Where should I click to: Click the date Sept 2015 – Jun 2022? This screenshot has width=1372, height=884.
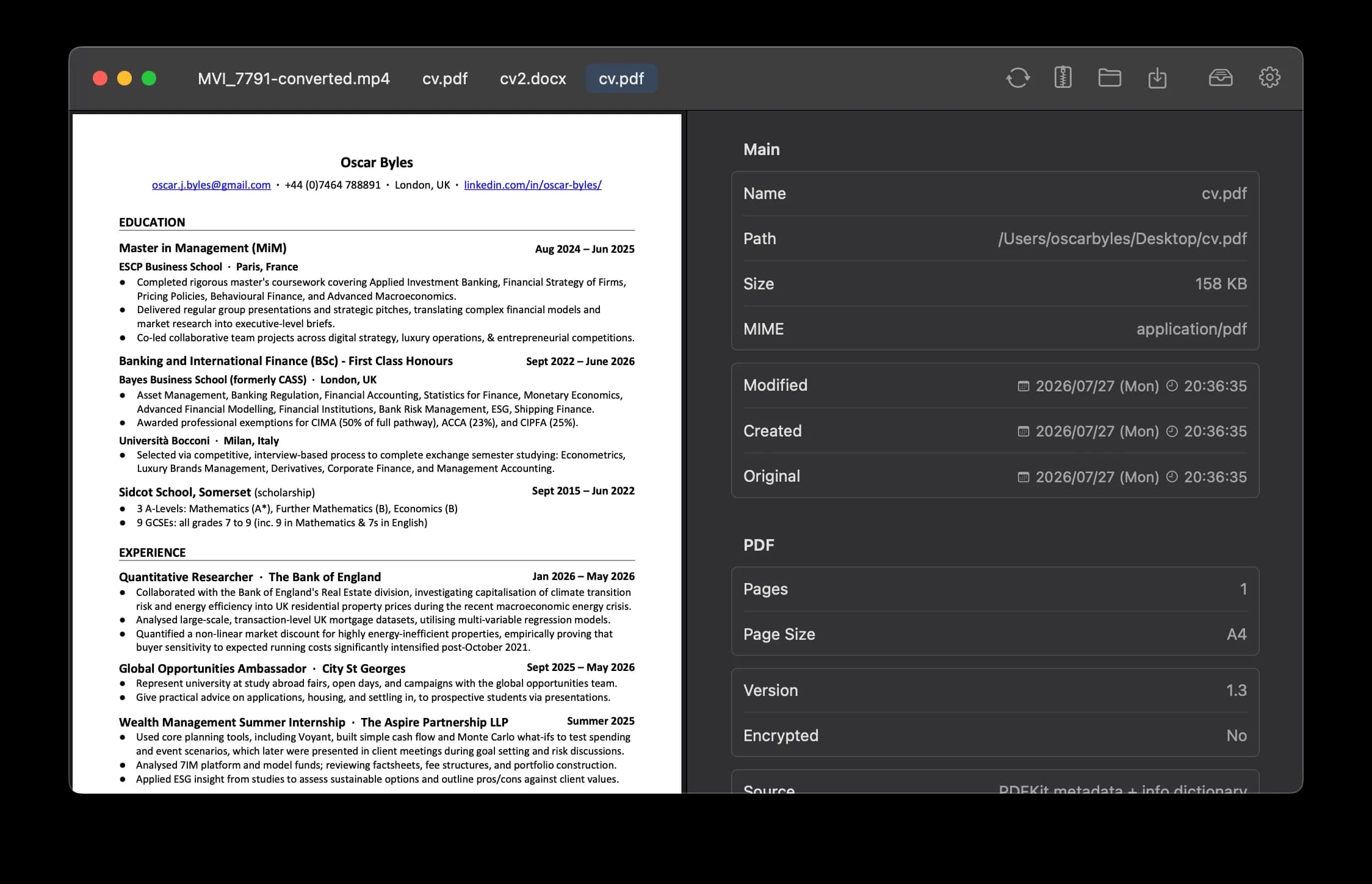click(583, 491)
